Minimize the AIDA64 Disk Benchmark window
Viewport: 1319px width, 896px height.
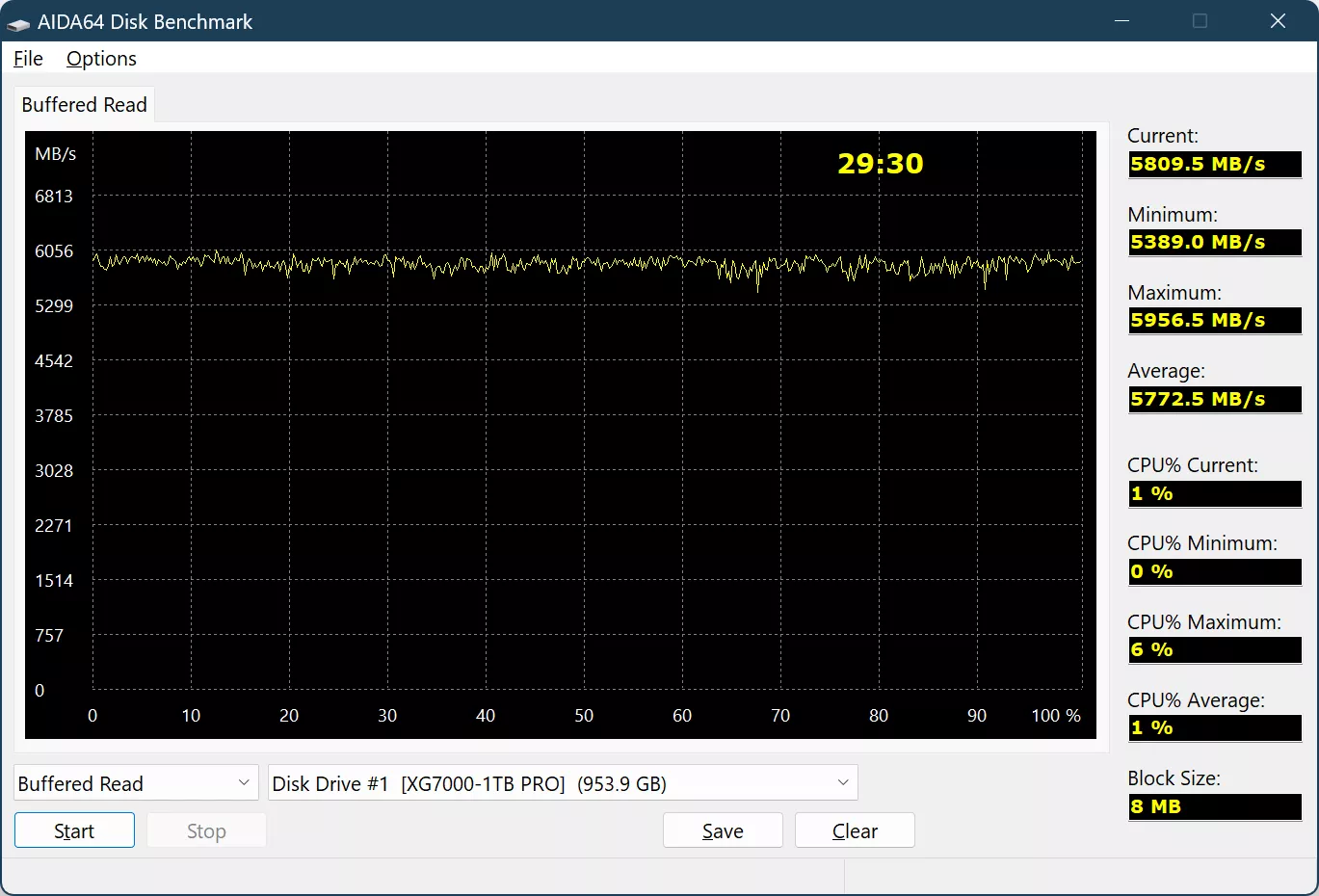[x=1121, y=21]
